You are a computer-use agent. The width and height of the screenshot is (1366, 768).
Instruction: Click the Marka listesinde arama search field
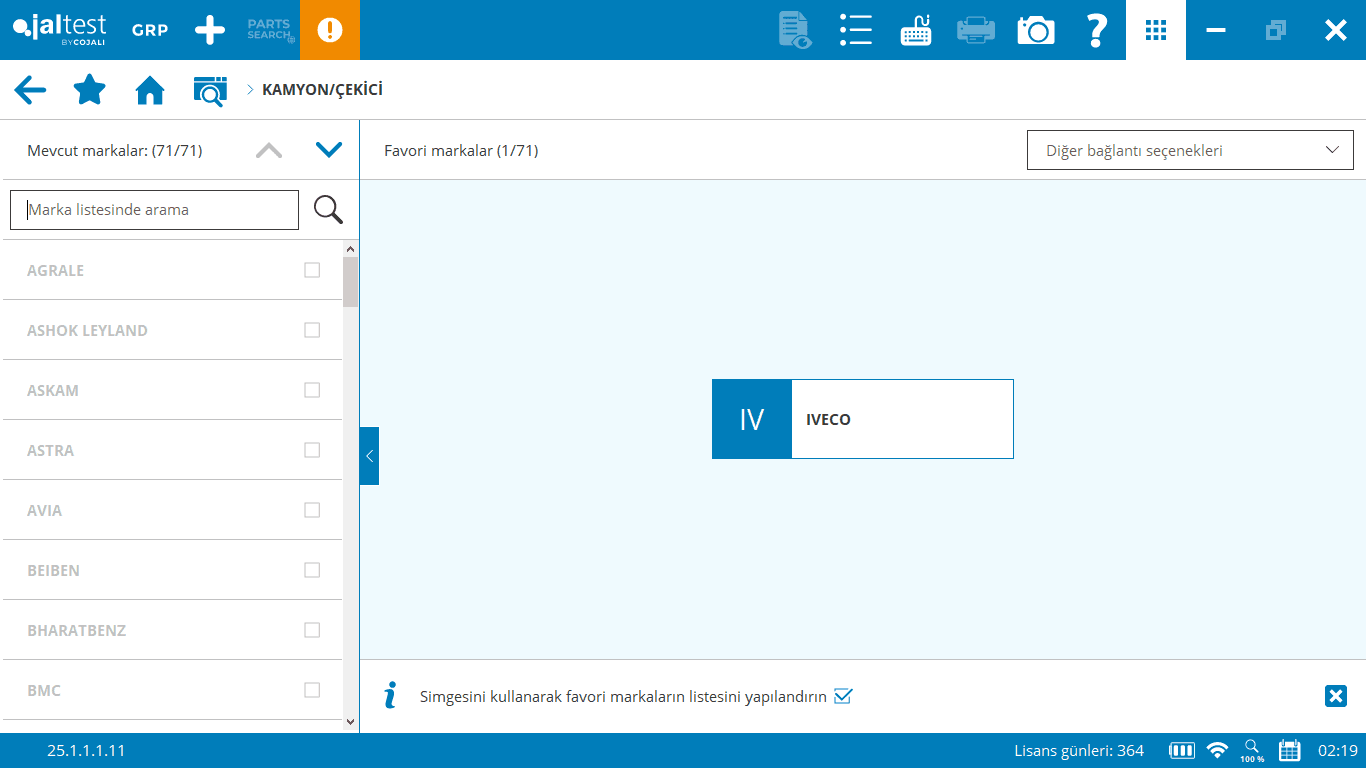154,210
